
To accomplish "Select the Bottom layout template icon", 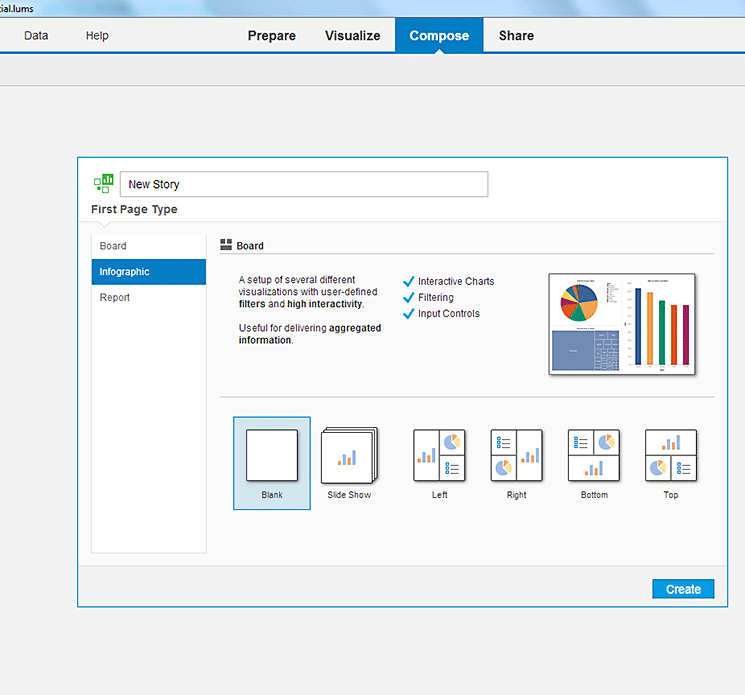I will click(x=593, y=456).
